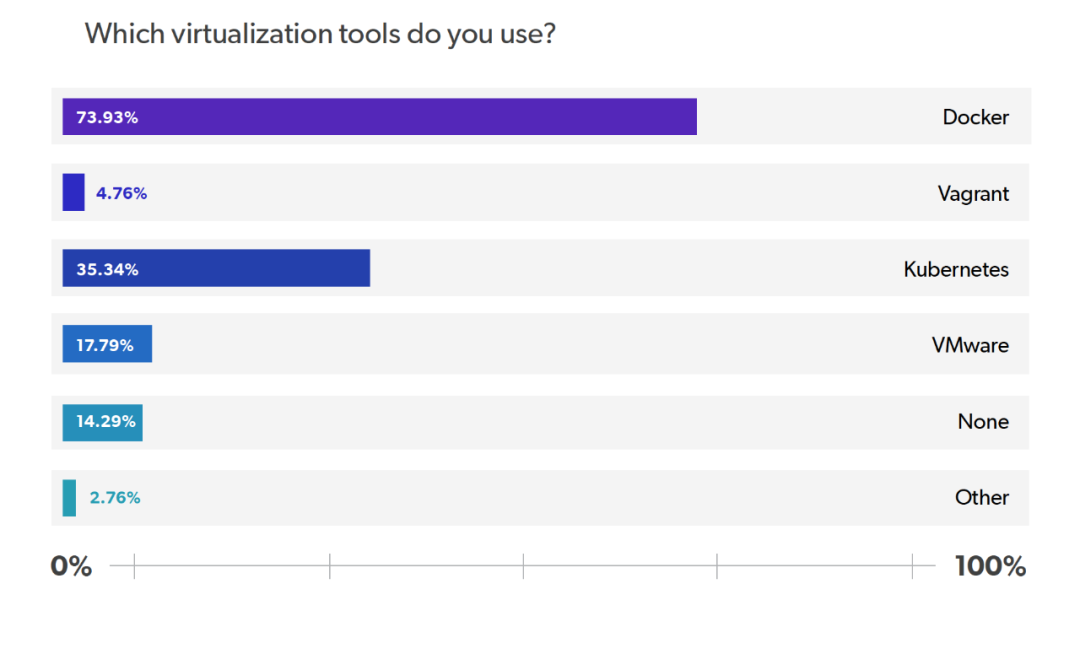Click the chart title about virtualization tools
The height and width of the screenshot is (665, 1080).
pos(320,34)
